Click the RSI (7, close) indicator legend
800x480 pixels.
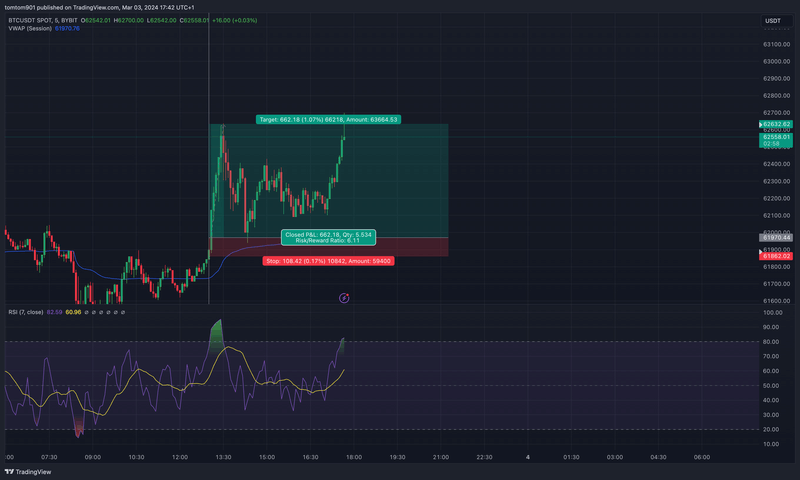point(26,312)
